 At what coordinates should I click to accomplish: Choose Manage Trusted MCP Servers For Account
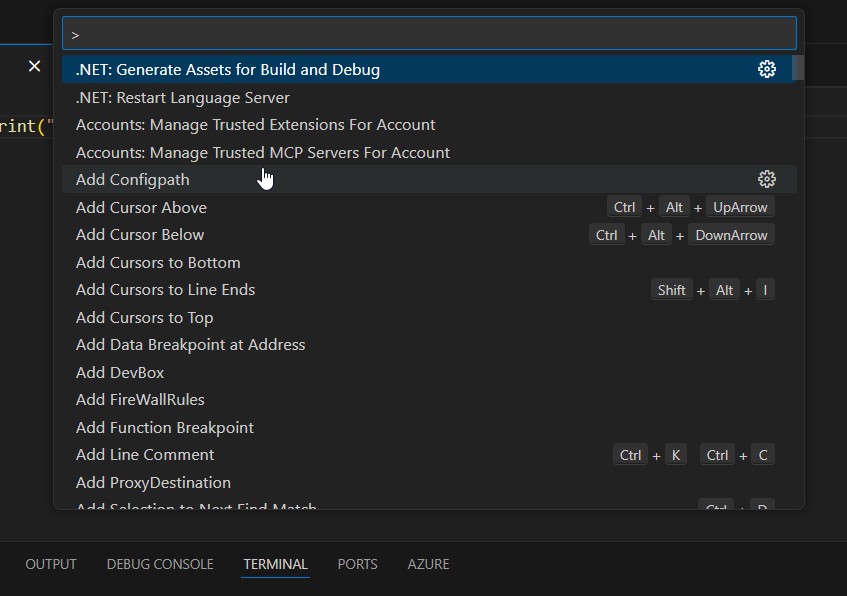[x=263, y=153]
